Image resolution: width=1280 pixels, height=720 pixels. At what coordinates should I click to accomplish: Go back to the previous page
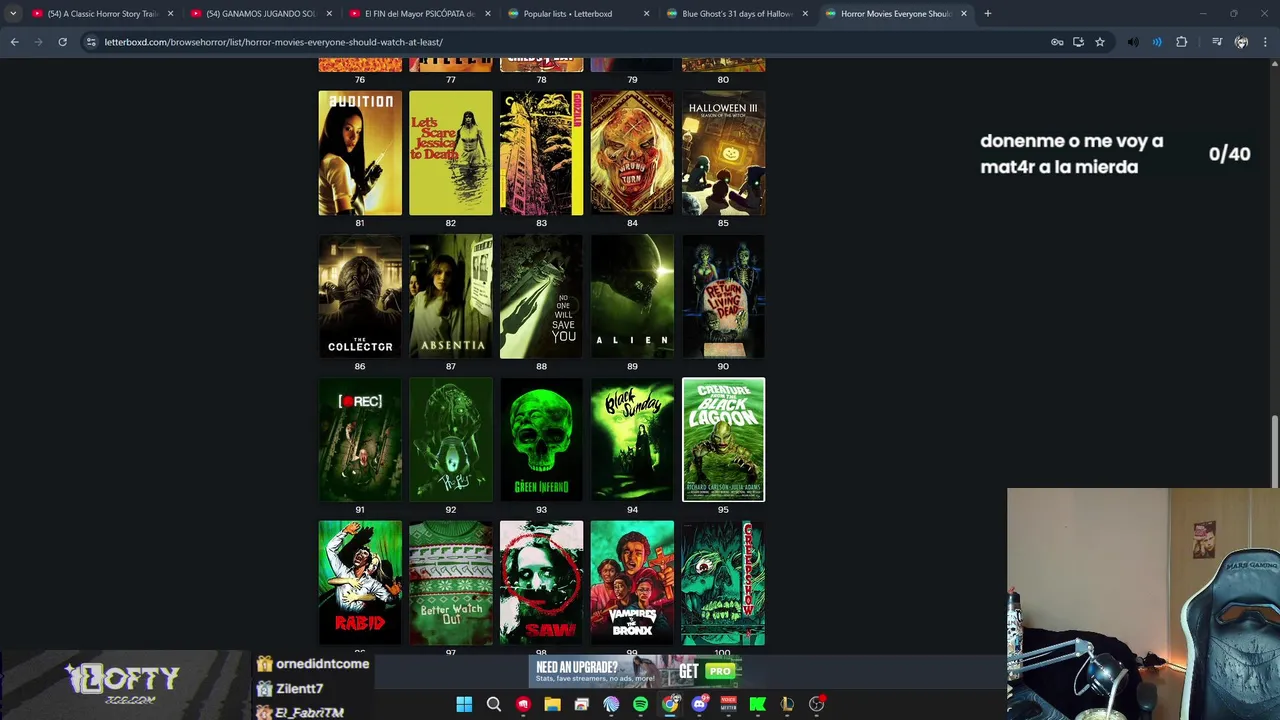[x=14, y=42]
